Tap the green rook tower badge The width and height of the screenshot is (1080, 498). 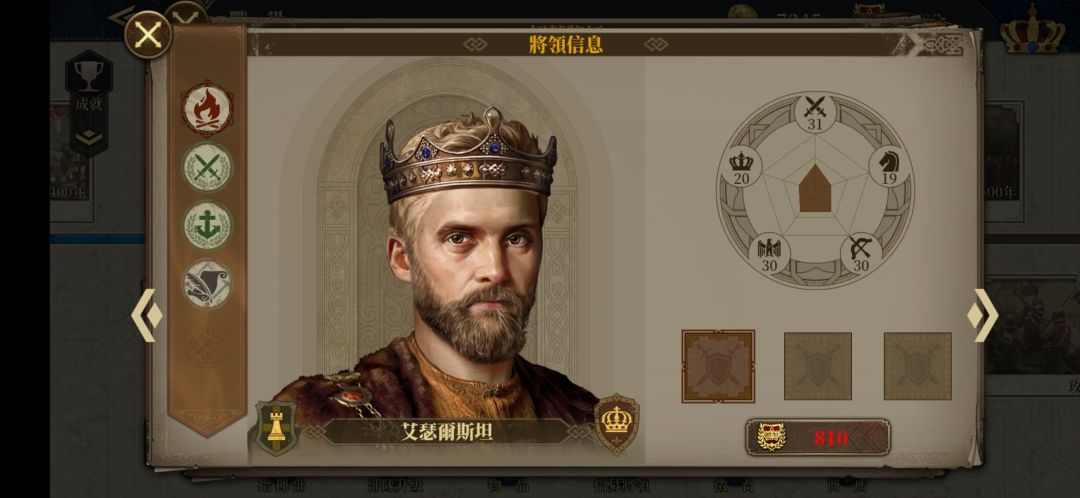[276, 428]
